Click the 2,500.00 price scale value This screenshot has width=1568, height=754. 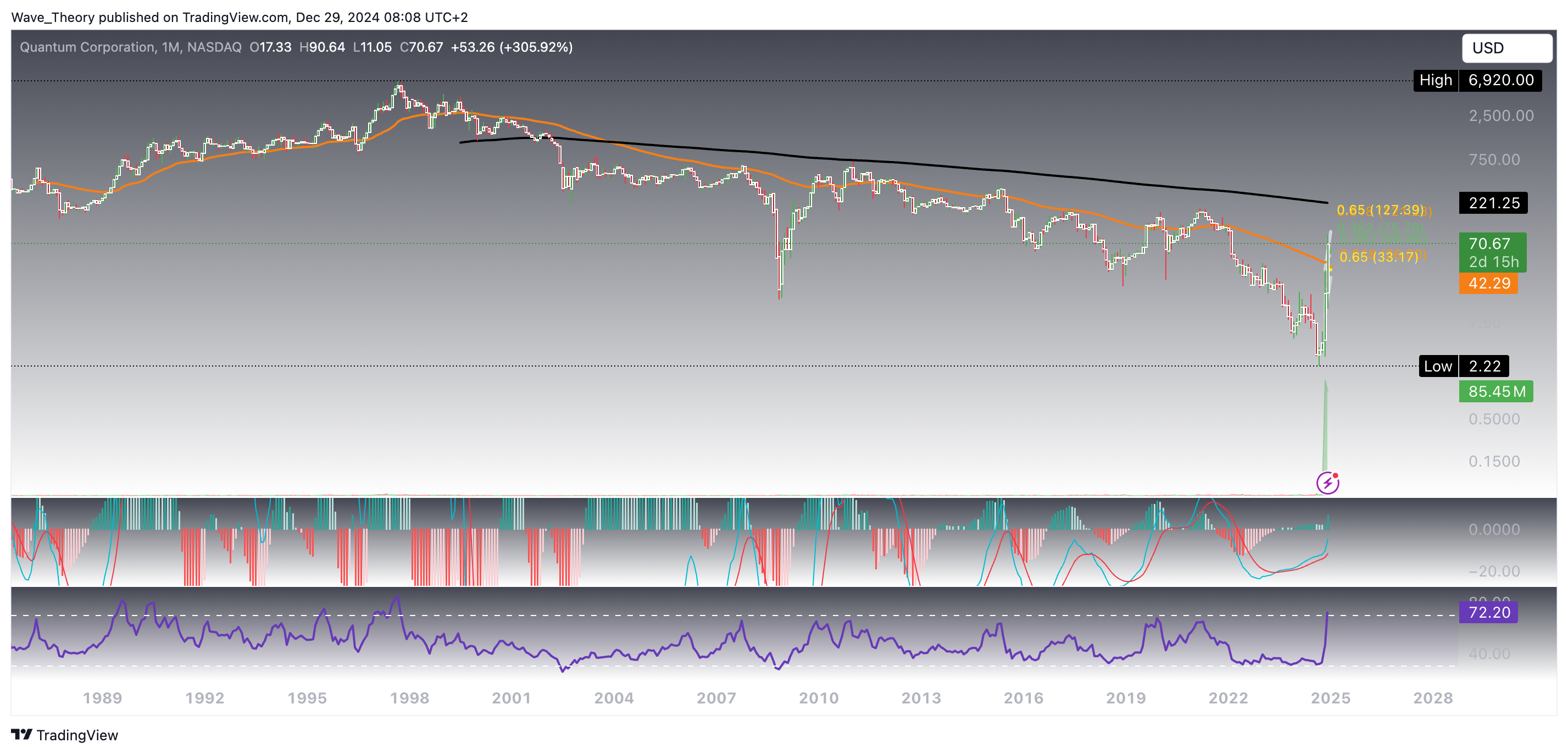[1501, 116]
